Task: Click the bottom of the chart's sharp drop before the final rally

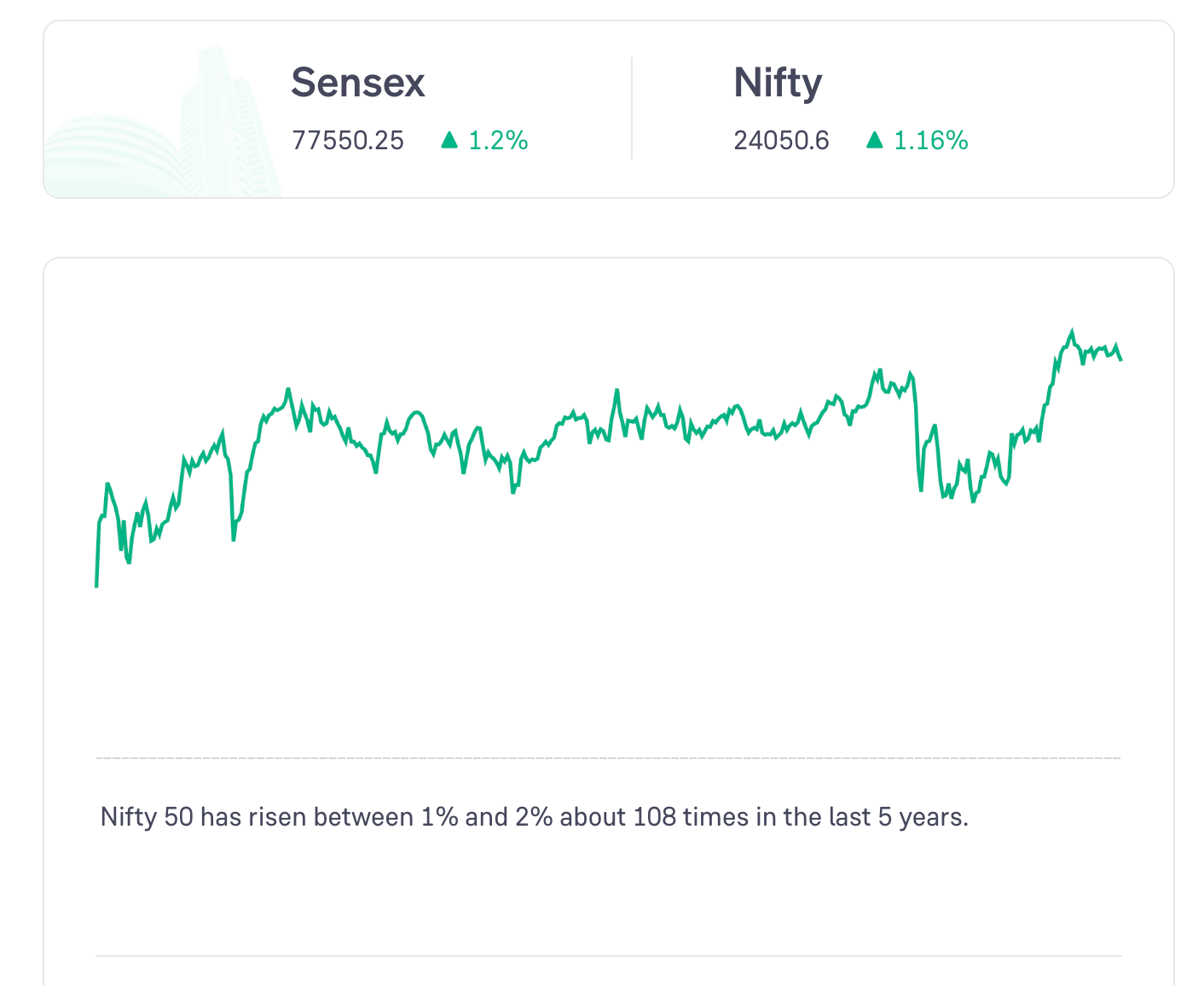Action: (x=921, y=490)
